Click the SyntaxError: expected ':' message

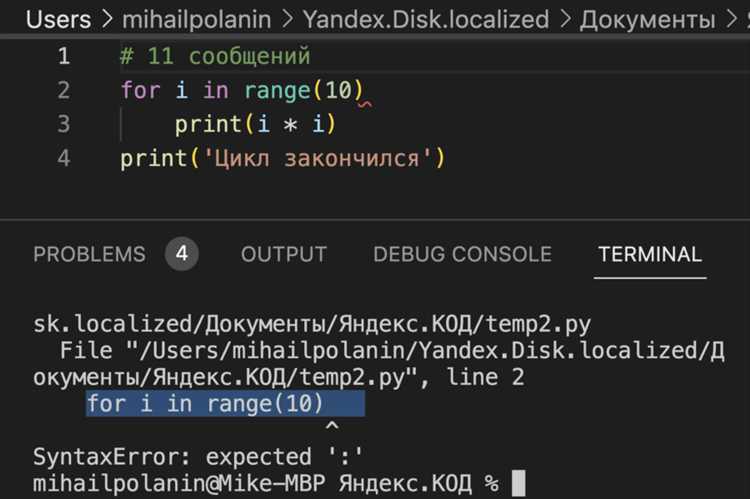click(198, 456)
